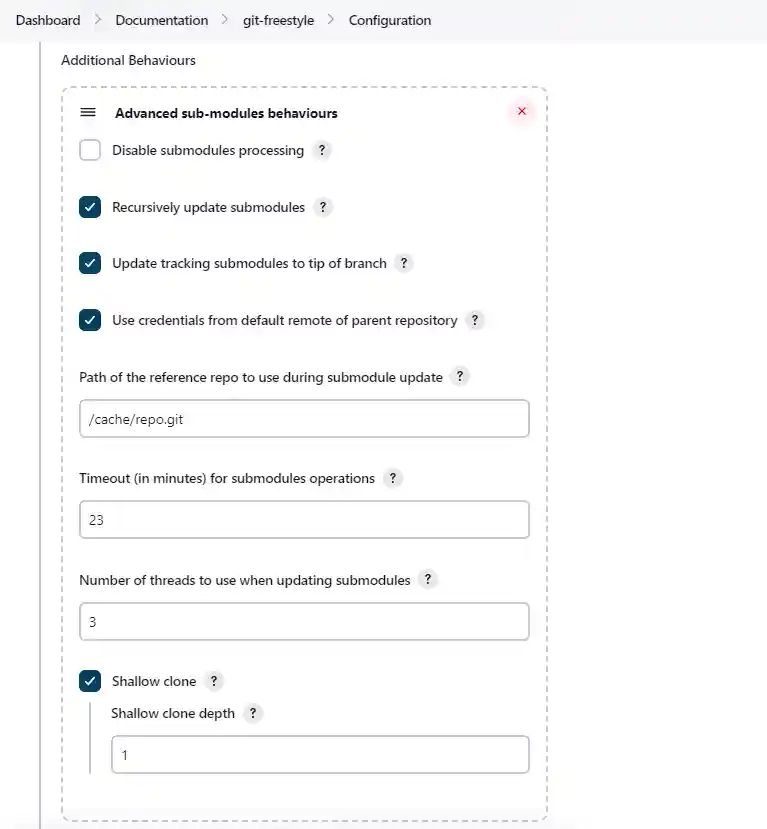Open help for Use credentials setting
Image resolution: width=767 pixels, height=829 pixels.
pyautogui.click(x=475, y=320)
